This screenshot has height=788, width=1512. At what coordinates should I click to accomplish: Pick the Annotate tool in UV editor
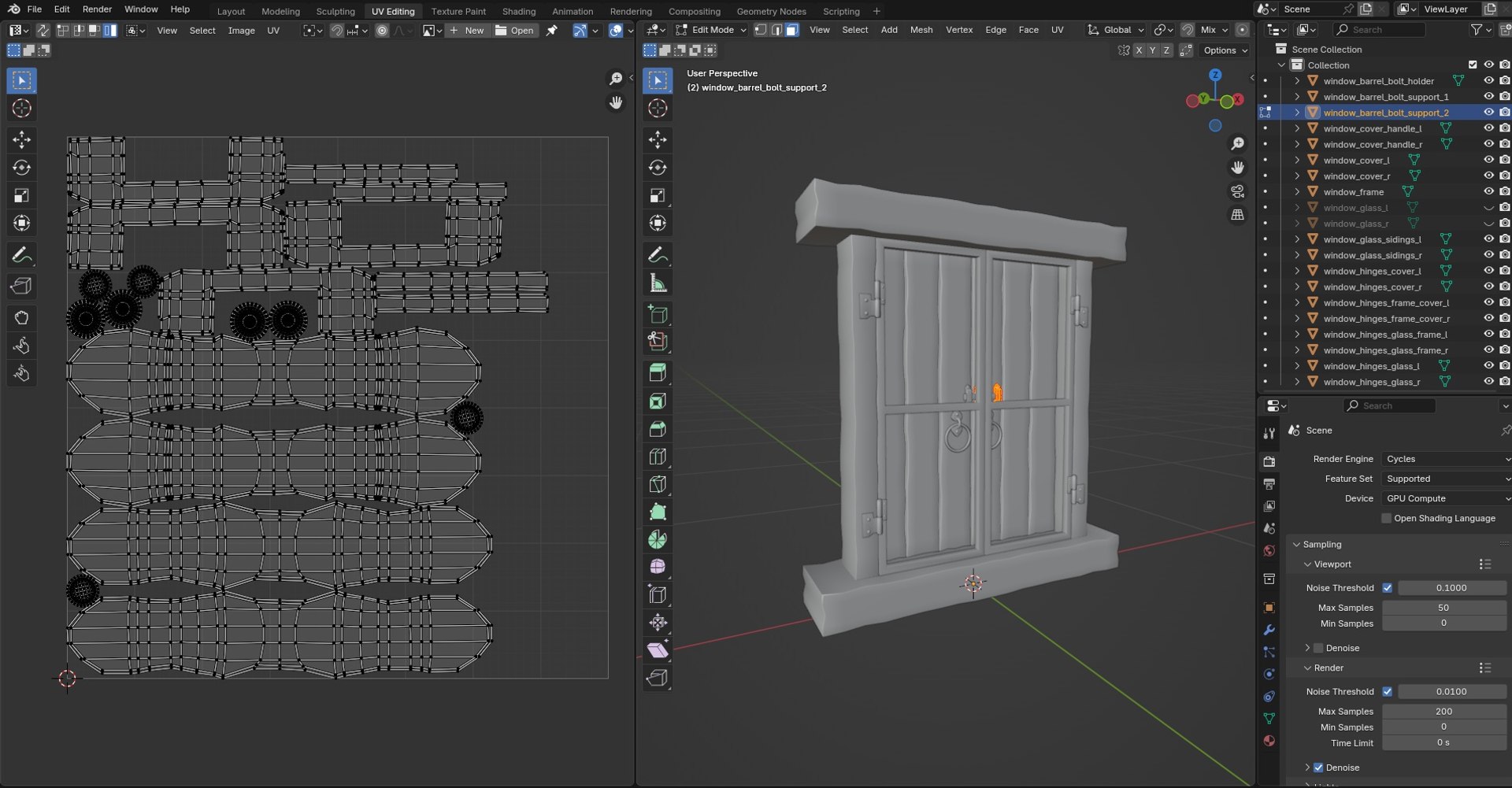22,255
